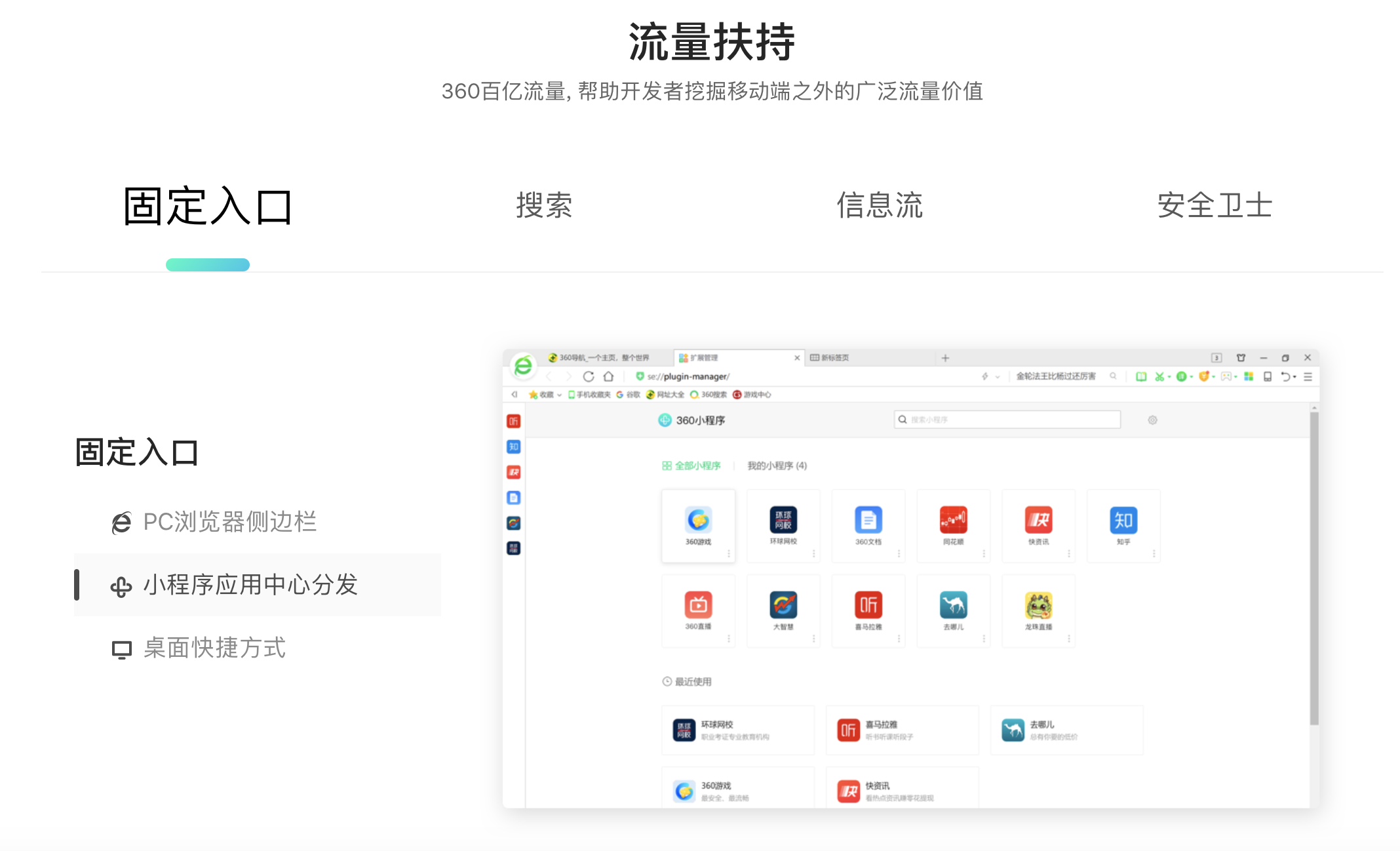Click the browser hamburger menu icon
Screen dimensions: 1400x851
(x=1308, y=376)
